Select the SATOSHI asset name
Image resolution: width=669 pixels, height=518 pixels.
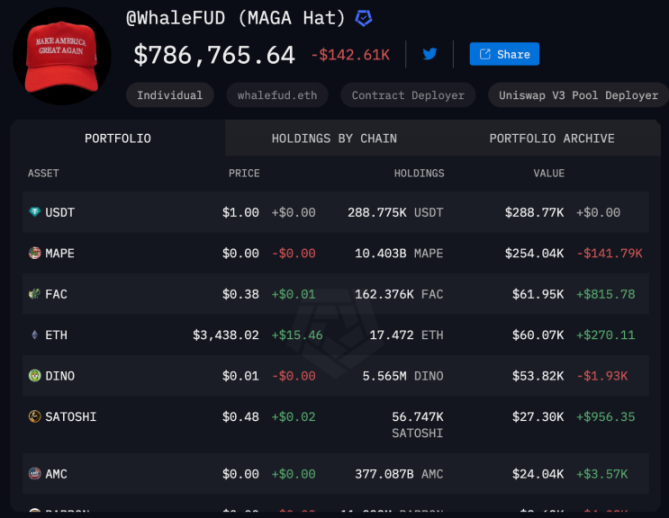coord(71,417)
